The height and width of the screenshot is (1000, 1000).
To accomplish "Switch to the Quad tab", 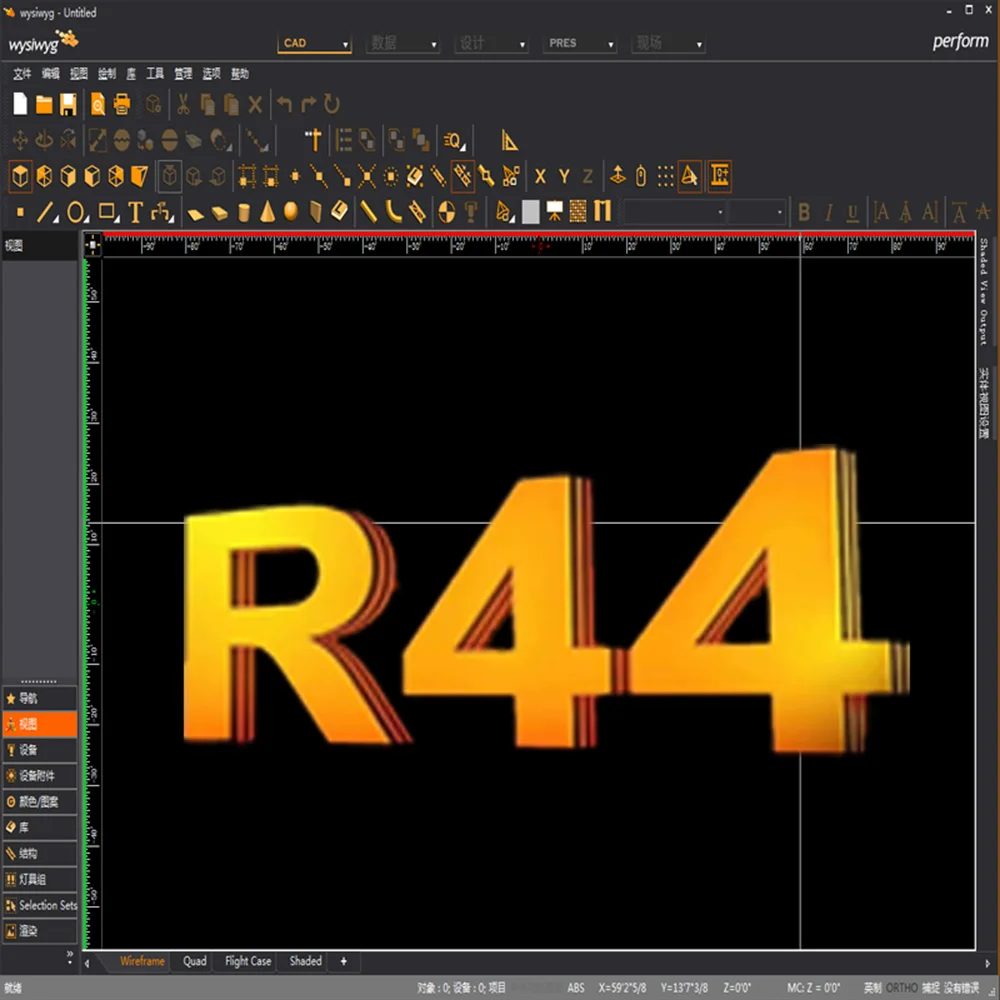I will click(x=195, y=961).
